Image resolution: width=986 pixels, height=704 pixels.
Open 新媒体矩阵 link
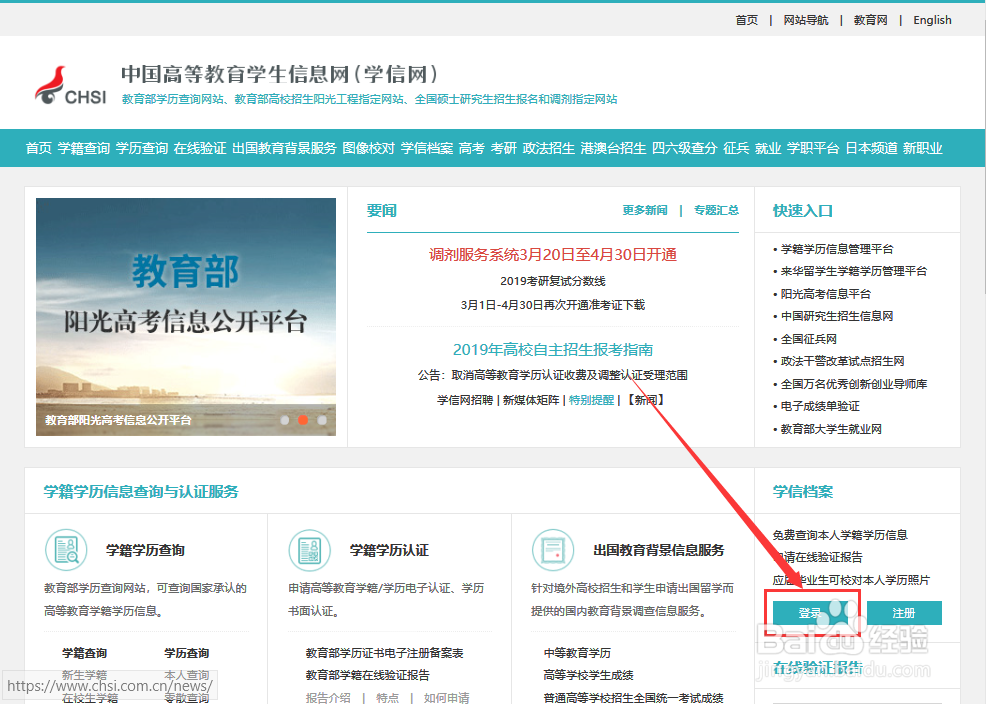[x=531, y=400]
